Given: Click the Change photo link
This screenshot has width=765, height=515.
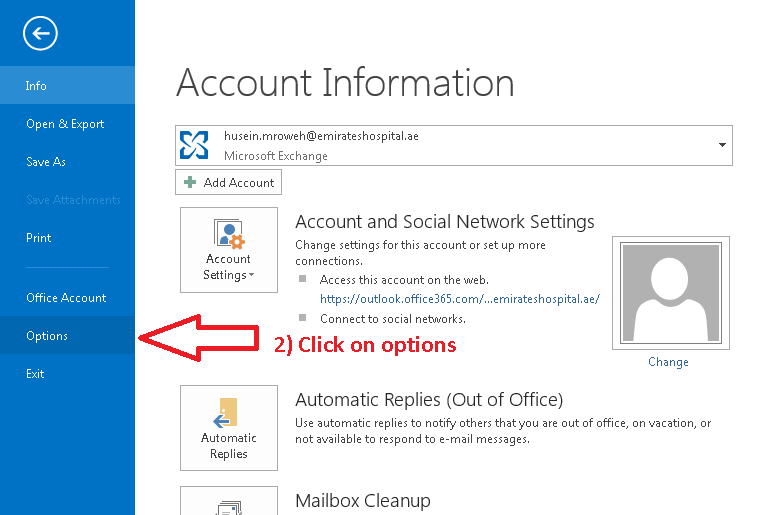Looking at the screenshot, I should point(668,362).
